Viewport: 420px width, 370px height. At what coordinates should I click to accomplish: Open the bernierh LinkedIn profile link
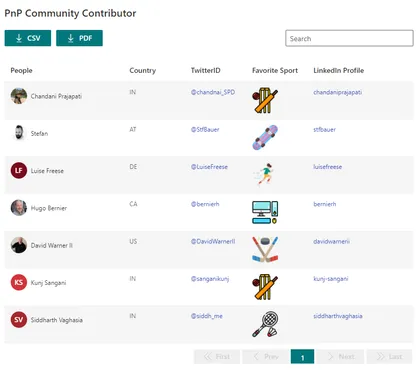[x=325, y=204]
